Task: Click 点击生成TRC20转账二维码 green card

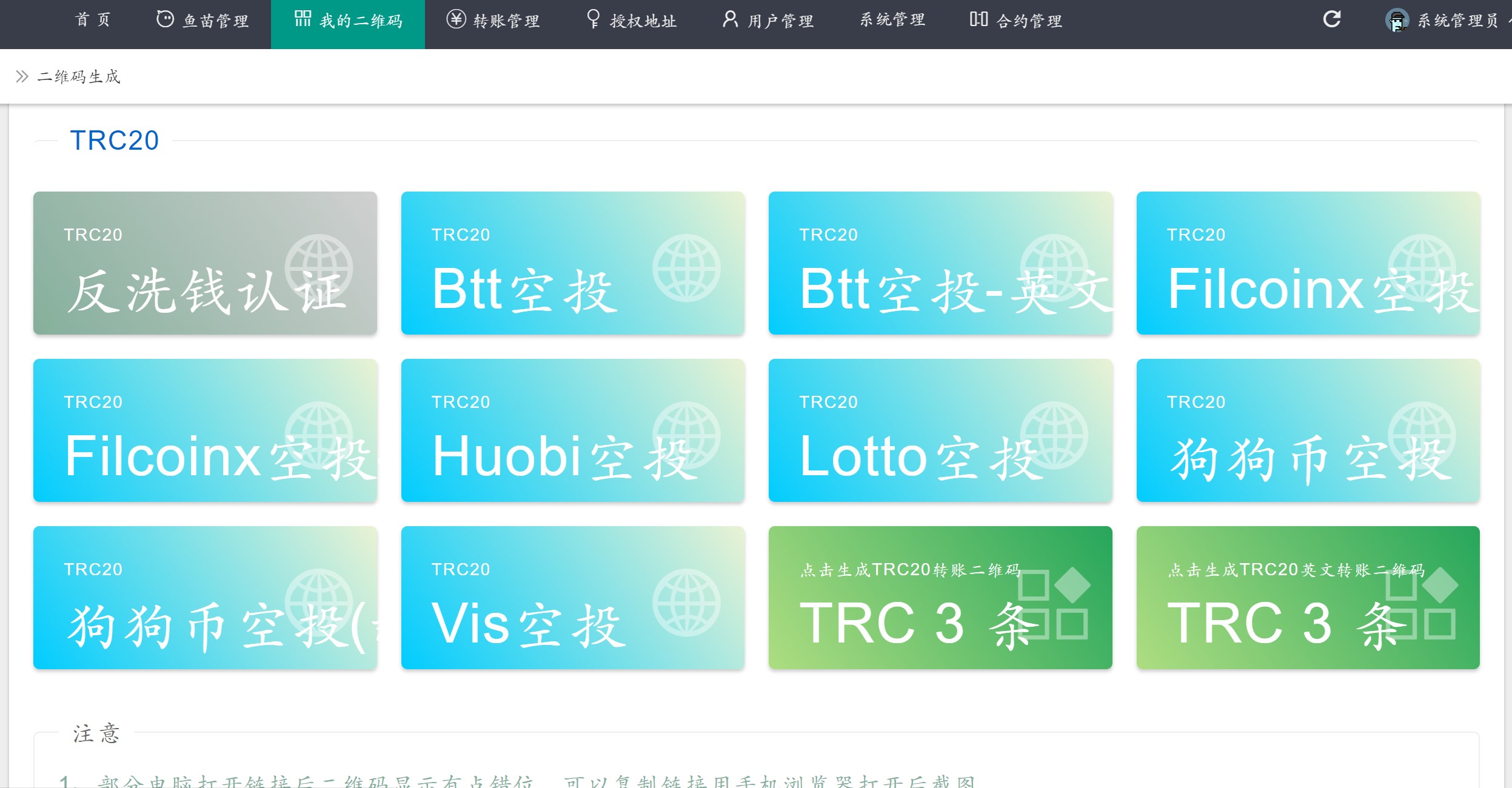Action: click(940, 598)
